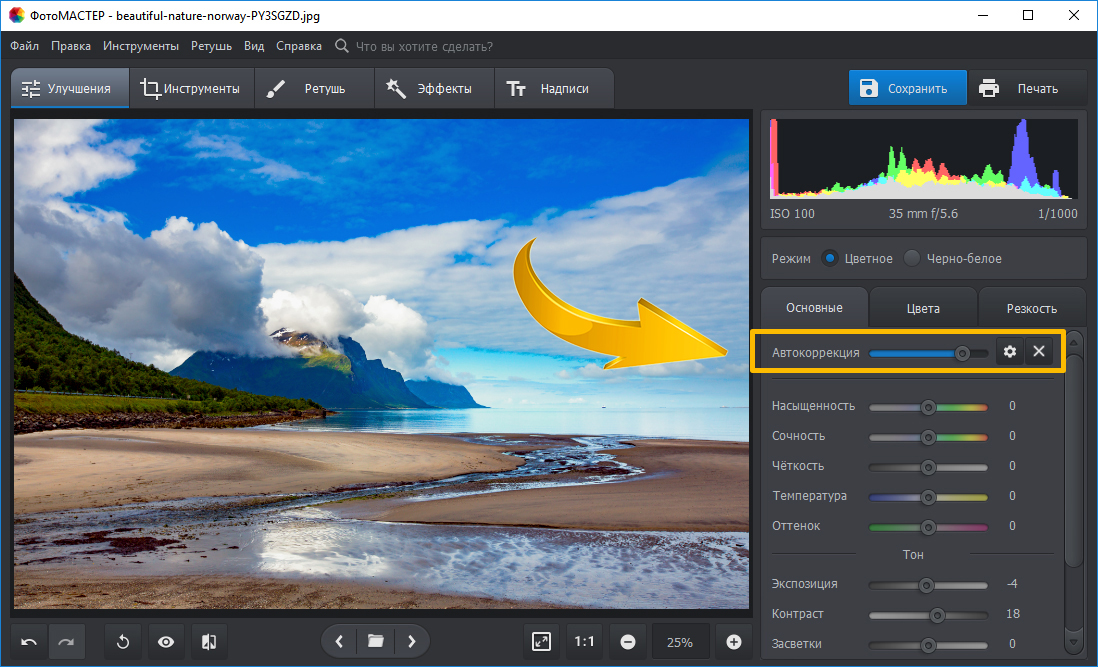The image size is (1098, 667).
Task: Redo the undone edit
Action: point(67,642)
